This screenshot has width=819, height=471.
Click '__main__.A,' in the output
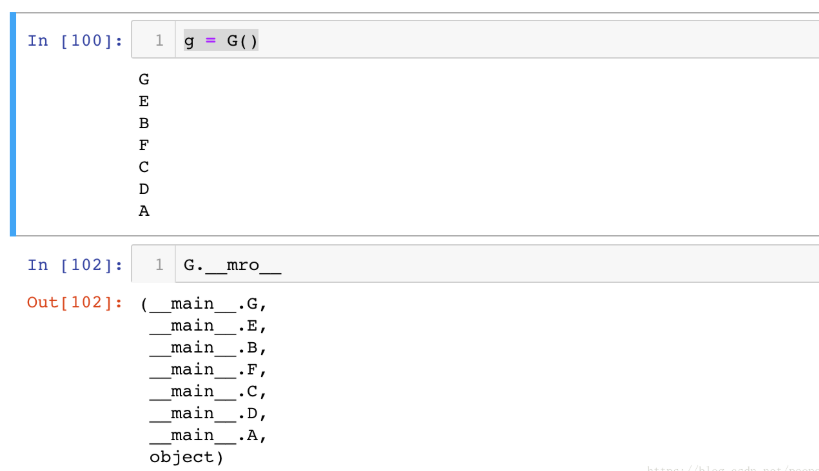click(x=208, y=435)
